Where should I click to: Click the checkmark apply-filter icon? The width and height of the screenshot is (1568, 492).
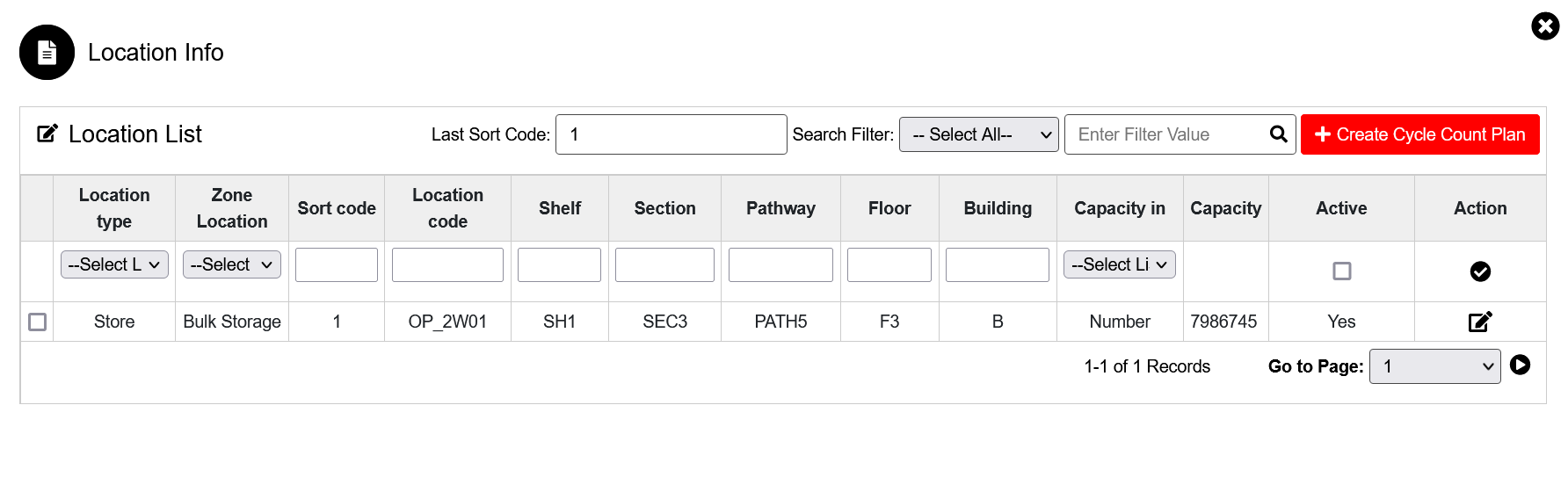click(1480, 271)
